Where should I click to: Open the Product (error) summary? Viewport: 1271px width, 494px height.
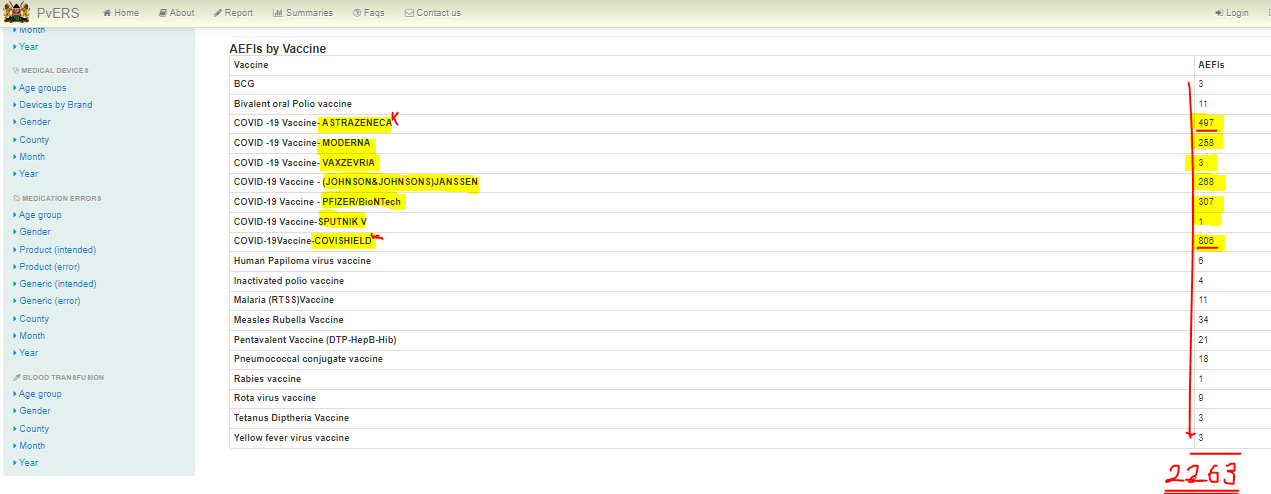pos(49,267)
